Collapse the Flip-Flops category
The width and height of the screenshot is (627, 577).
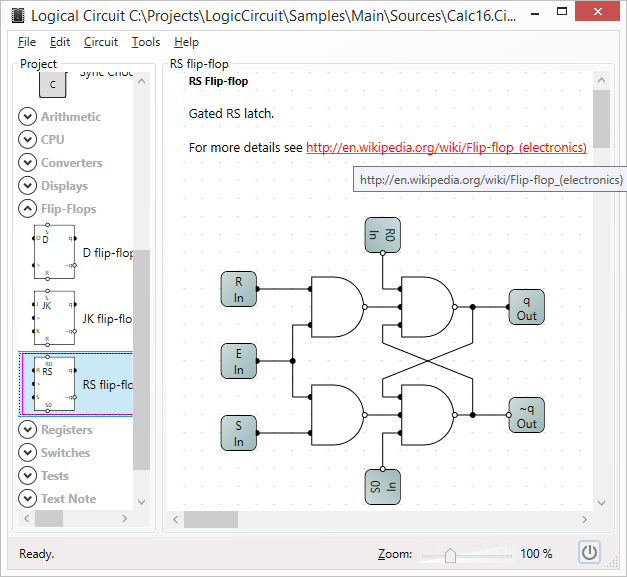[28, 208]
